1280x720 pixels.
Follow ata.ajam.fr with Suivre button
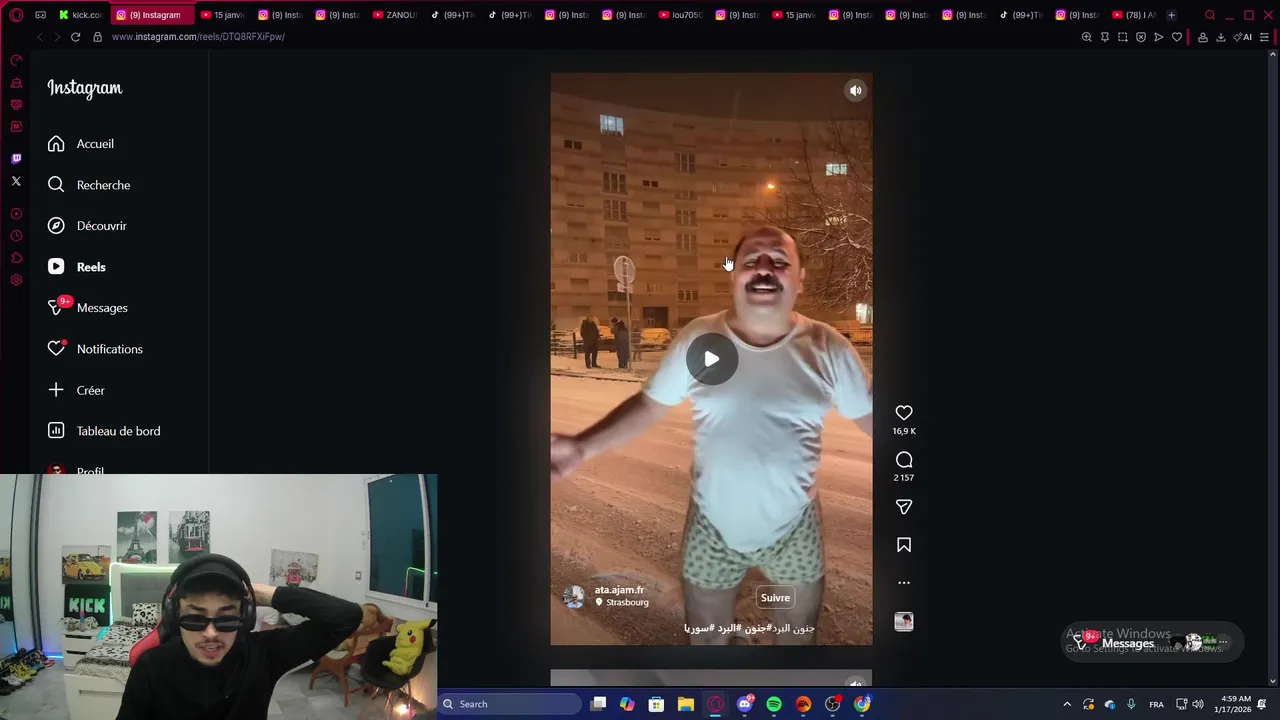(775, 598)
